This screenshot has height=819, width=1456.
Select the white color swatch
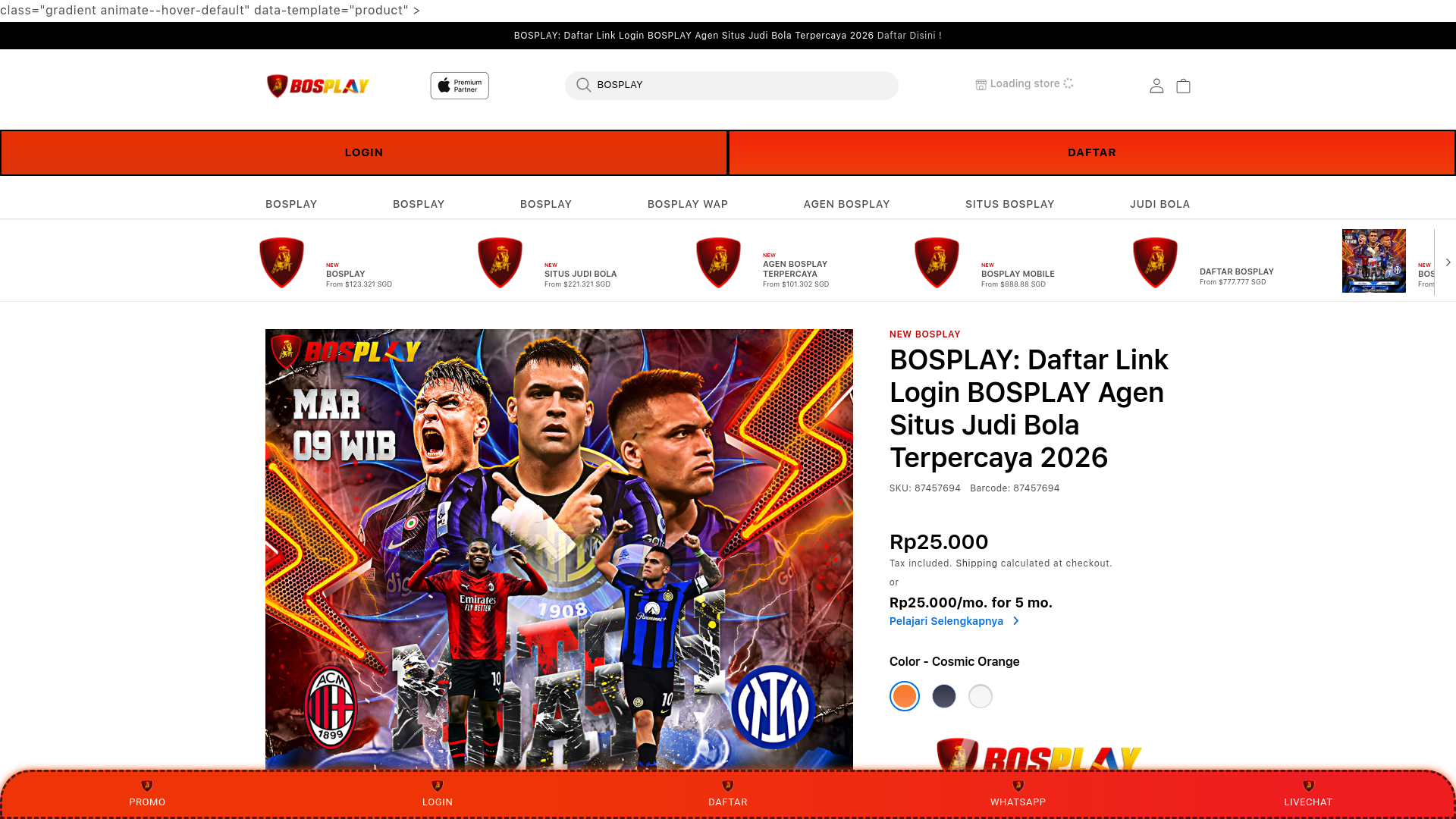pyautogui.click(x=981, y=696)
